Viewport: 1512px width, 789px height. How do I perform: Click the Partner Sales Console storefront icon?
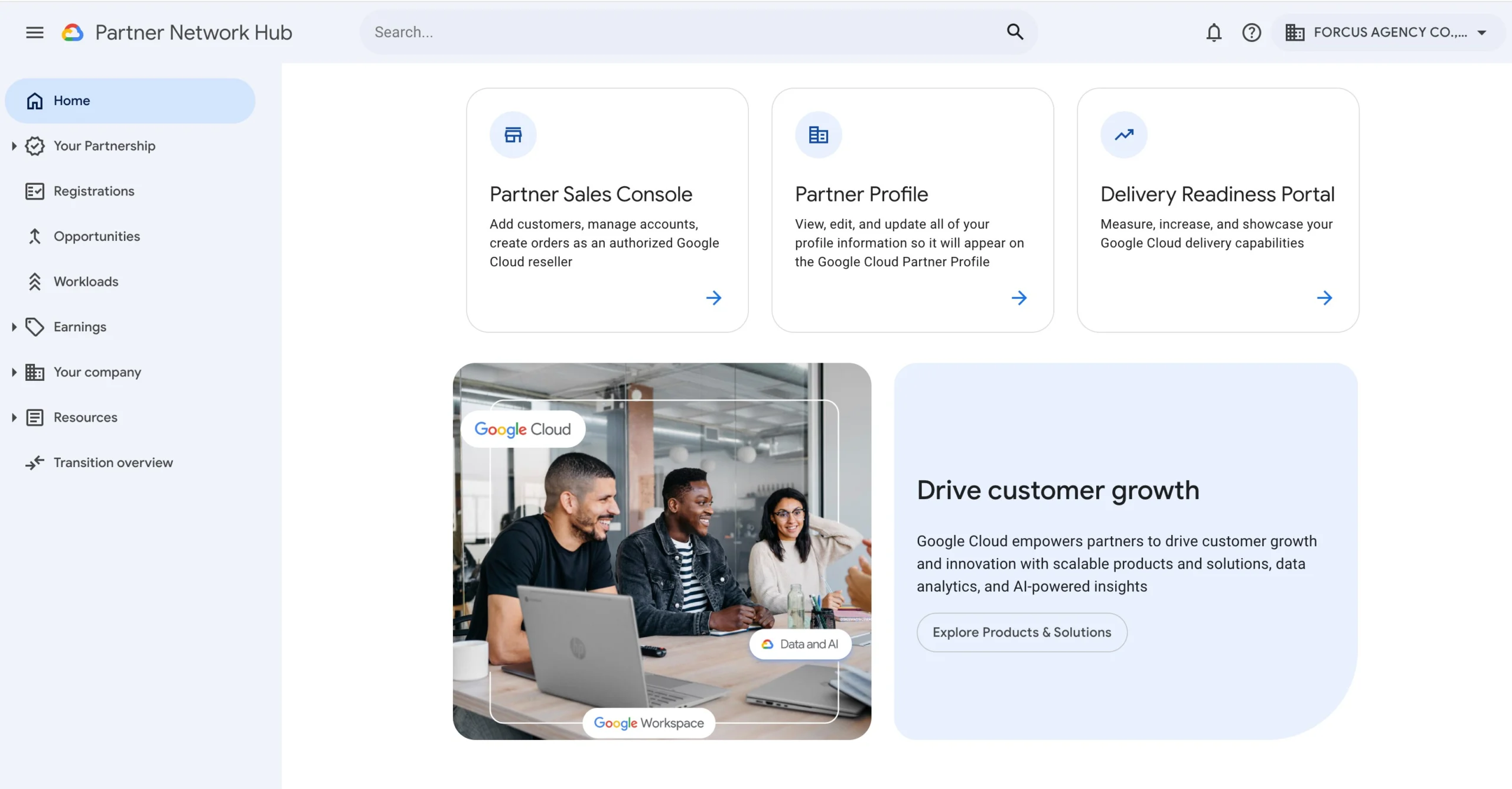513,135
